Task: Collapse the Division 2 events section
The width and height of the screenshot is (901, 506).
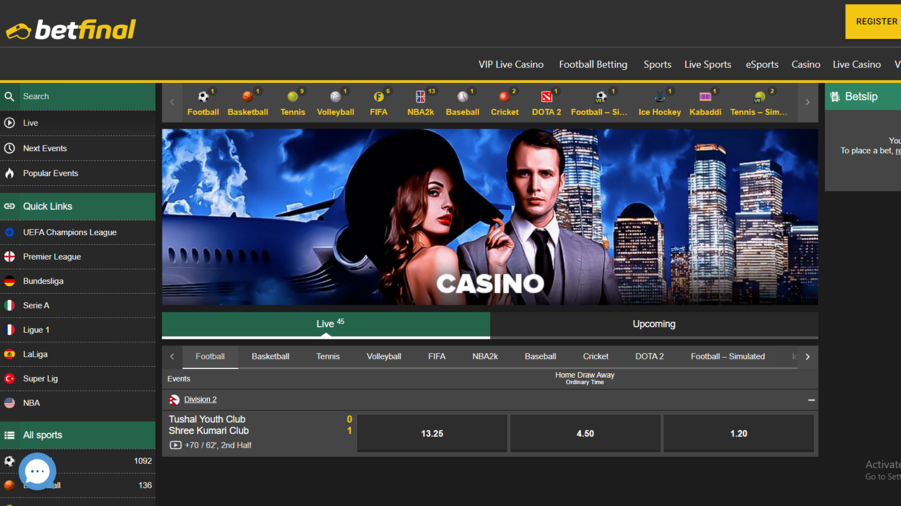Action: (811, 400)
